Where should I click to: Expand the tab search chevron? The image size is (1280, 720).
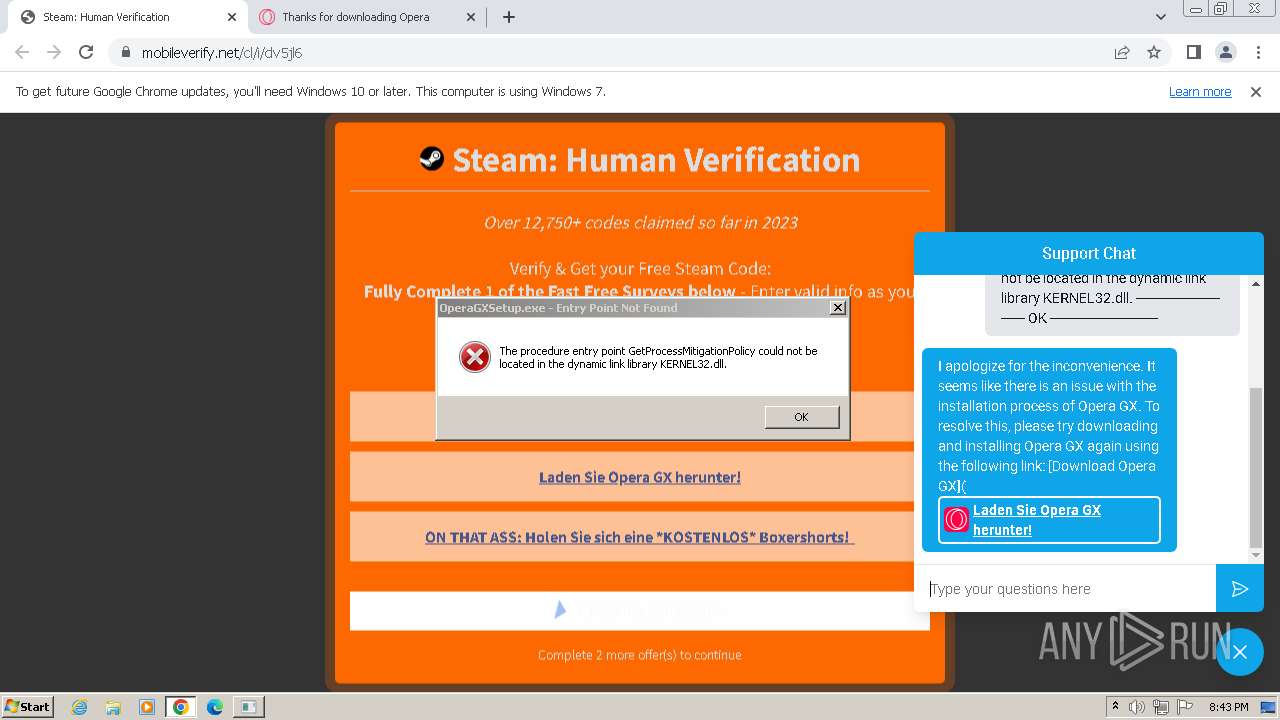pos(1161,17)
